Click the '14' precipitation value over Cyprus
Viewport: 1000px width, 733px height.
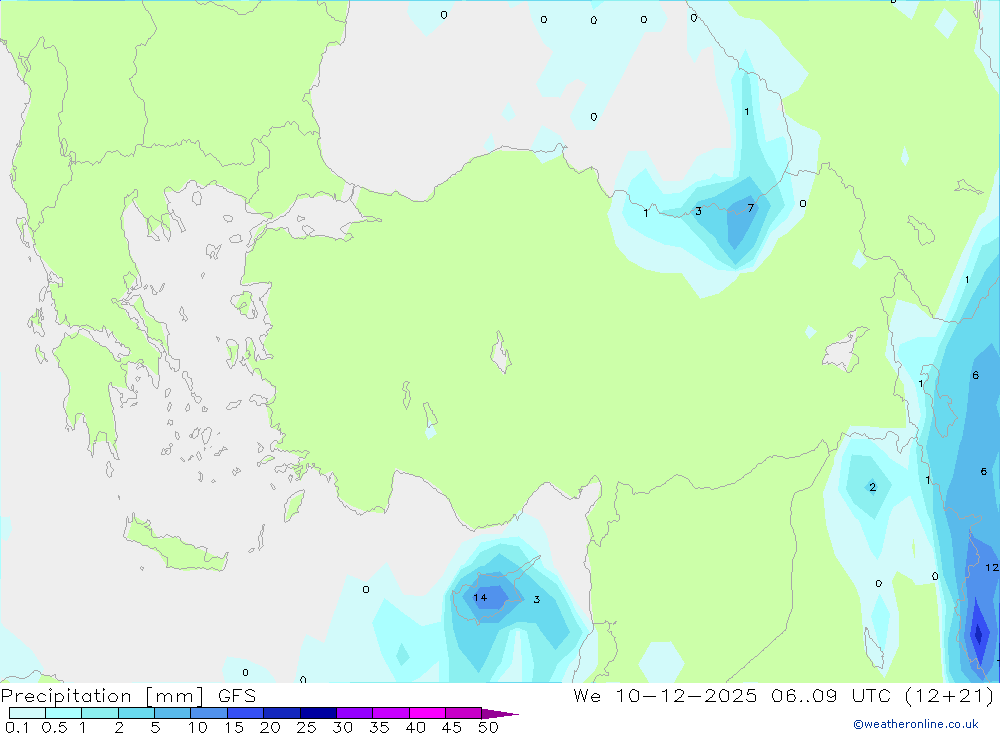[x=480, y=598]
